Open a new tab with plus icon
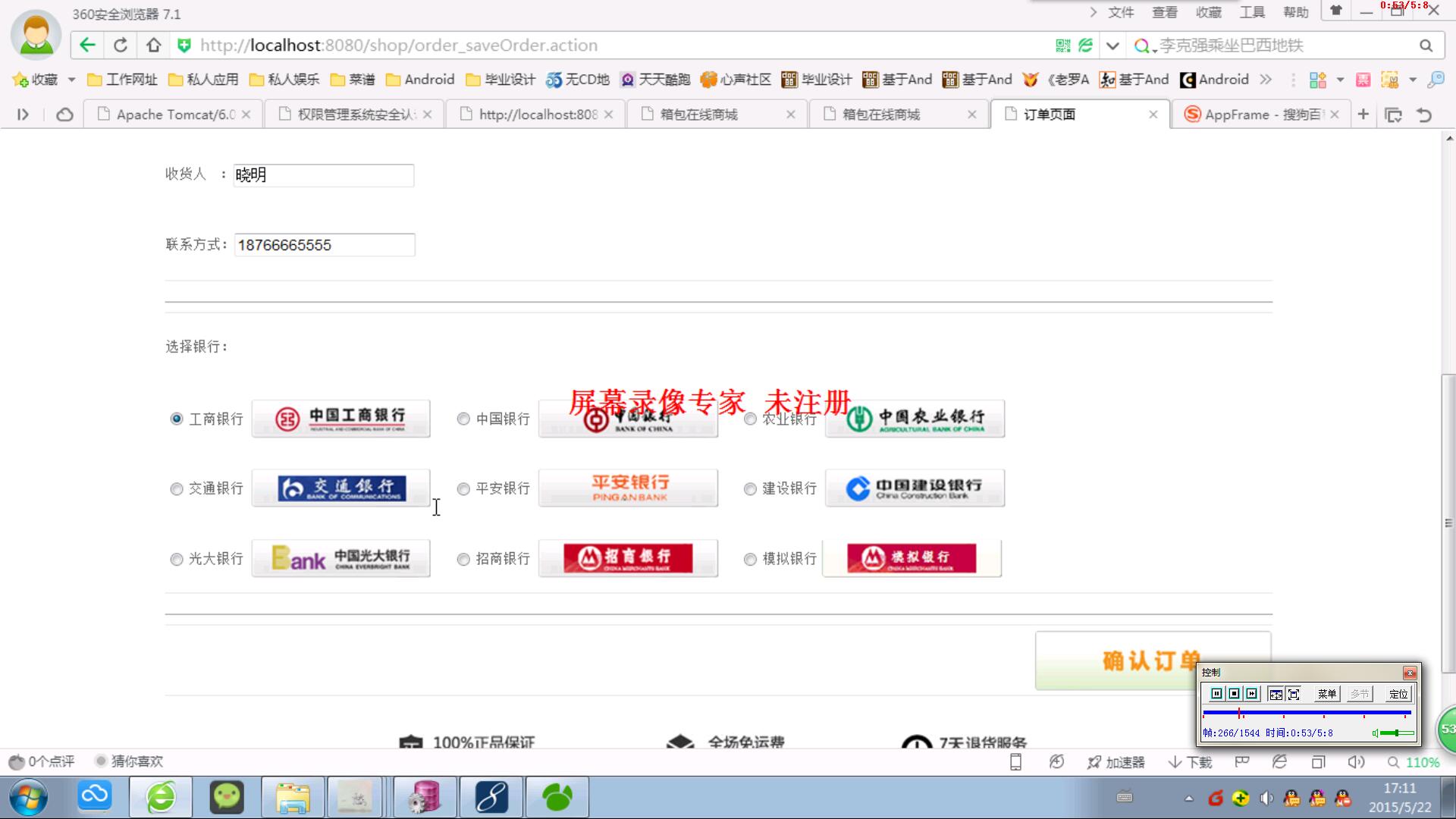Screen dimensions: 1456x819 pos(1363,115)
